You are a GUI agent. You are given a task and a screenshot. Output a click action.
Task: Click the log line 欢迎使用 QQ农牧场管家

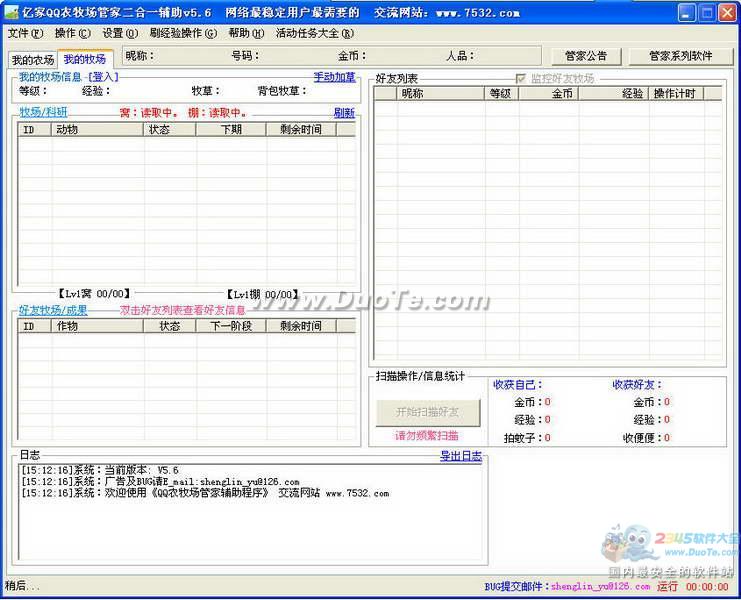coord(205,493)
